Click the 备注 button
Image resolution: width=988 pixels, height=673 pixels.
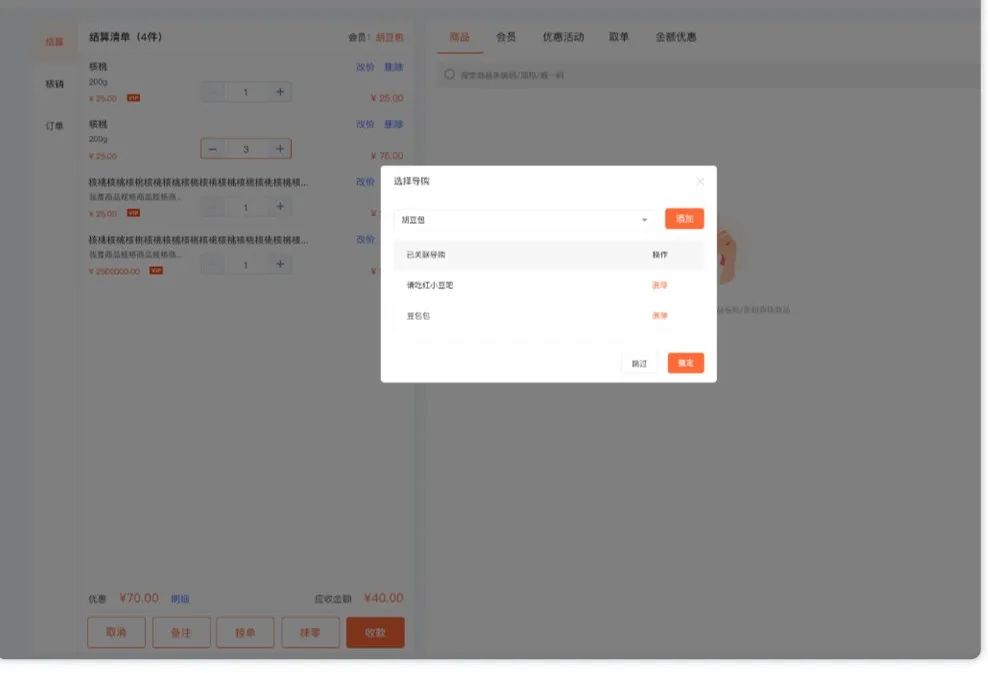point(181,632)
